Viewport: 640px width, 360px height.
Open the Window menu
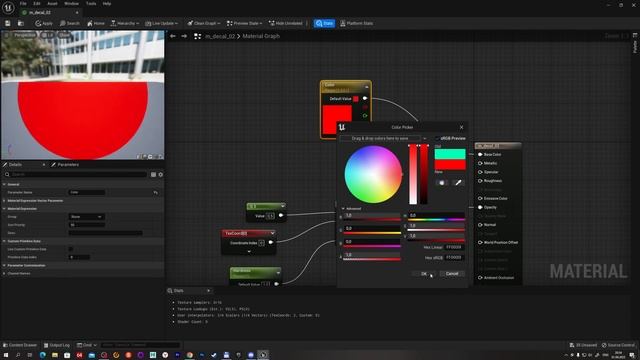71,4
